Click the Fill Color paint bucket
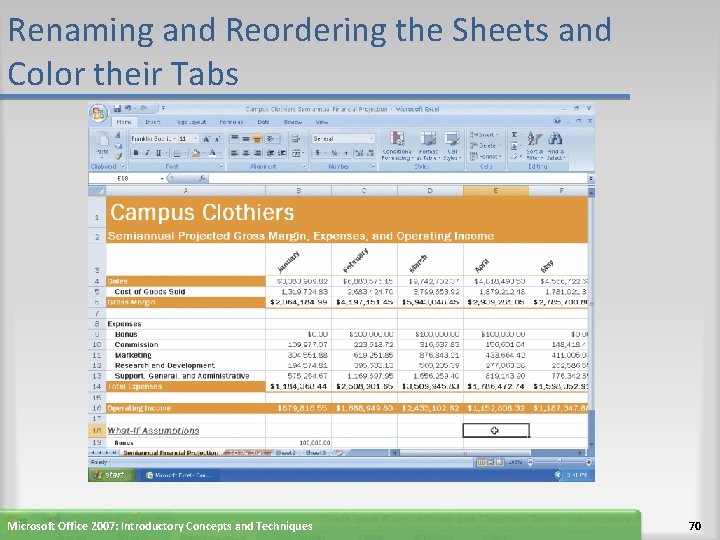The image size is (720, 540). (196, 153)
